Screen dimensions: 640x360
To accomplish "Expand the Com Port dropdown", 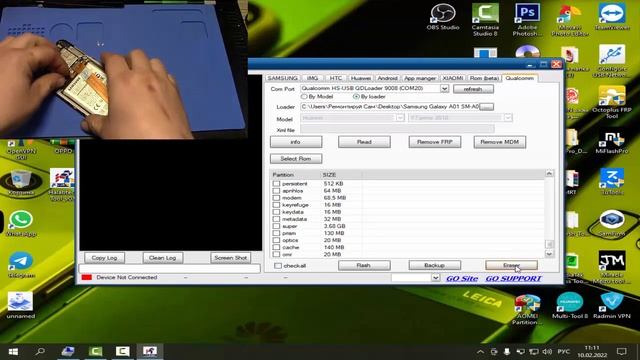I will [x=444, y=89].
